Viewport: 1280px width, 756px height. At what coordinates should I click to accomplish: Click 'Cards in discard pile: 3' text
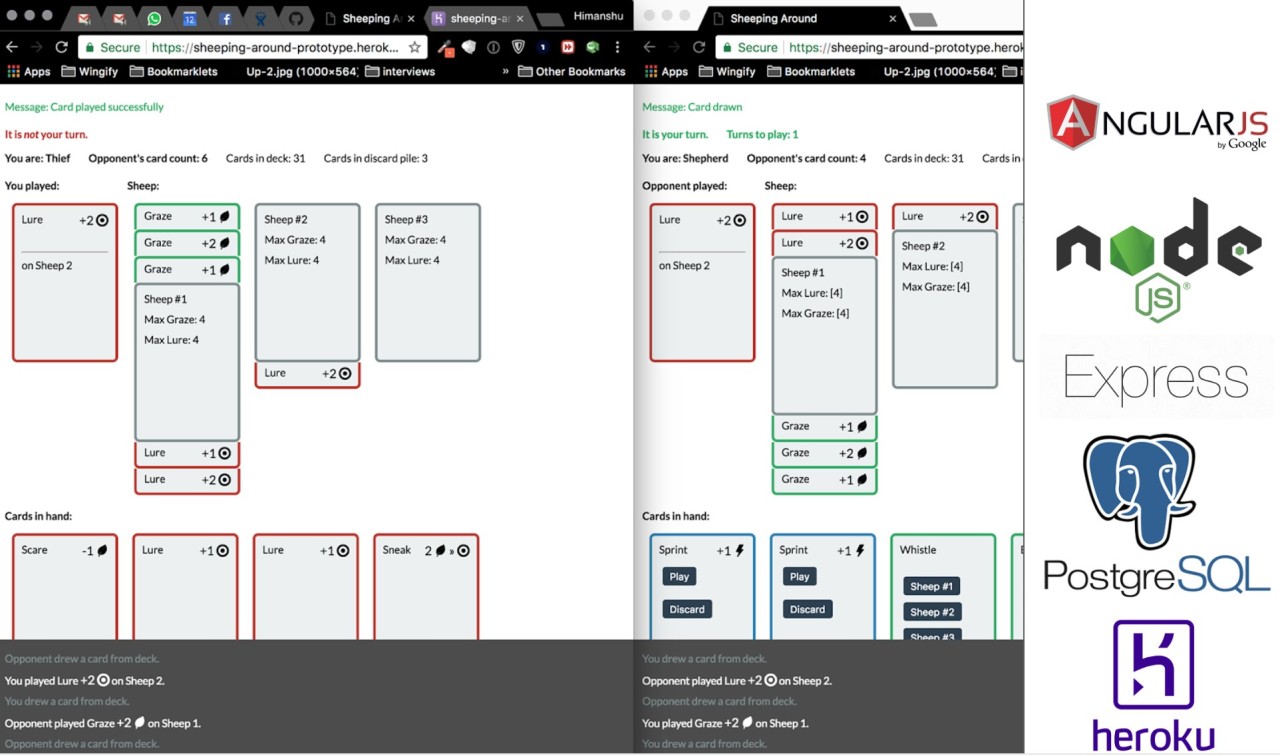(x=376, y=158)
